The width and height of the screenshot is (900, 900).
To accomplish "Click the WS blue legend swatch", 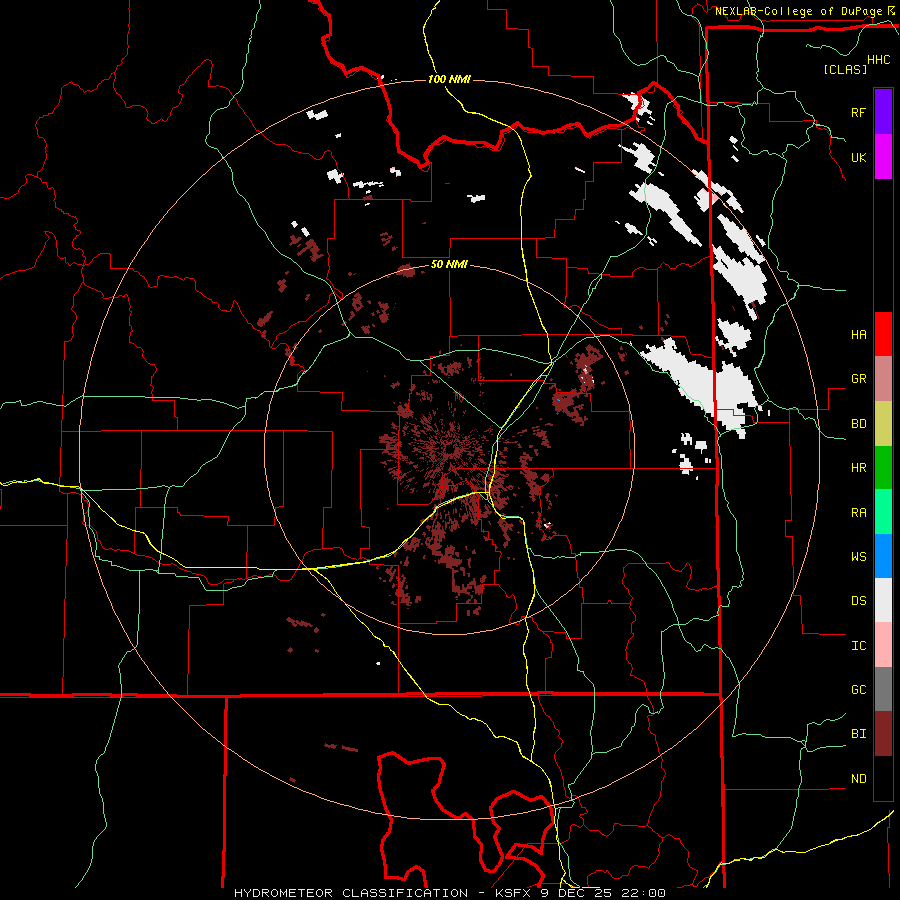I will click(x=883, y=556).
